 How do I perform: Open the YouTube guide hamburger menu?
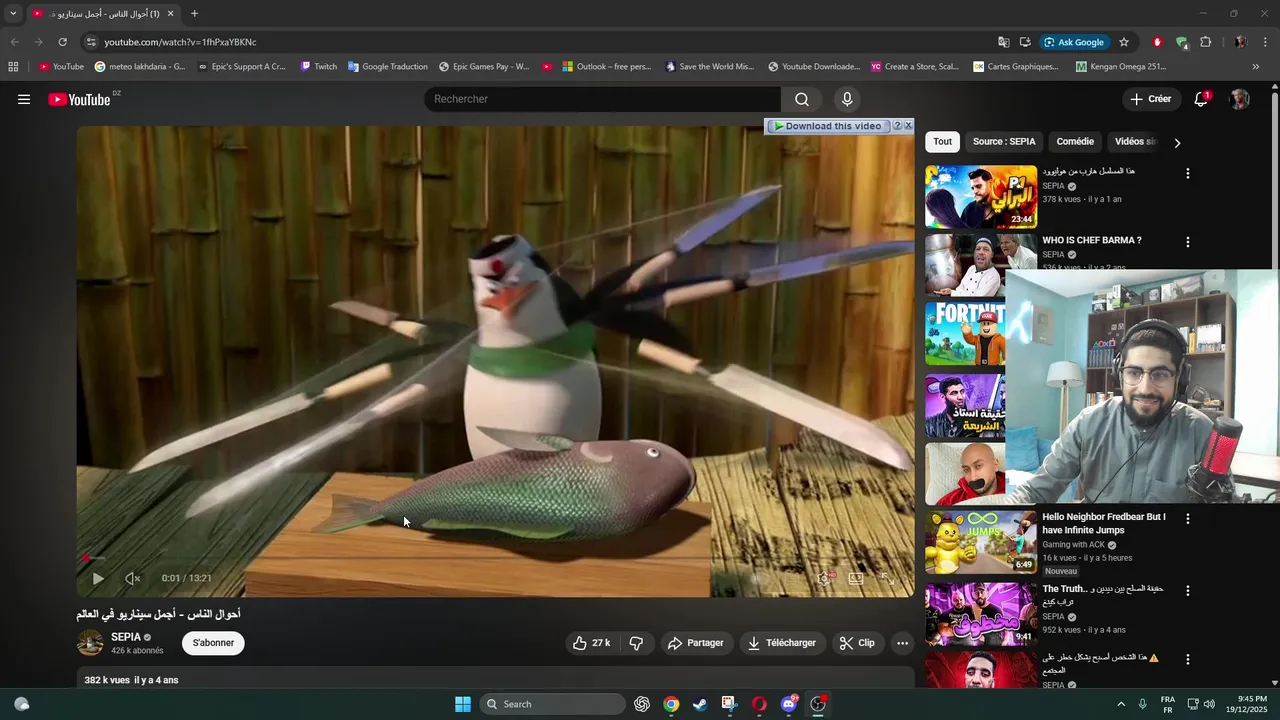click(24, 99)
